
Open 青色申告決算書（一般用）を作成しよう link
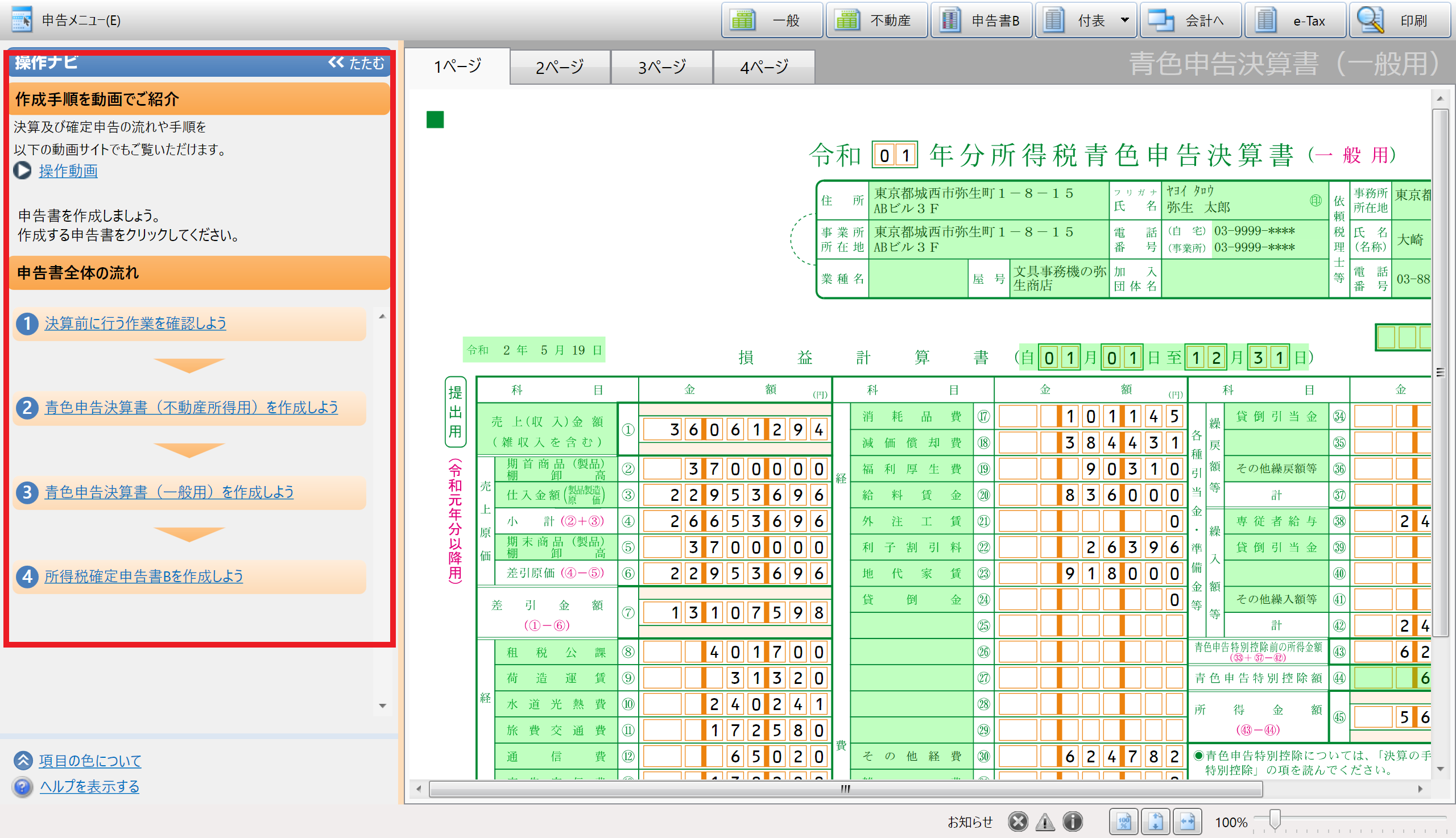tap(169, 492)
